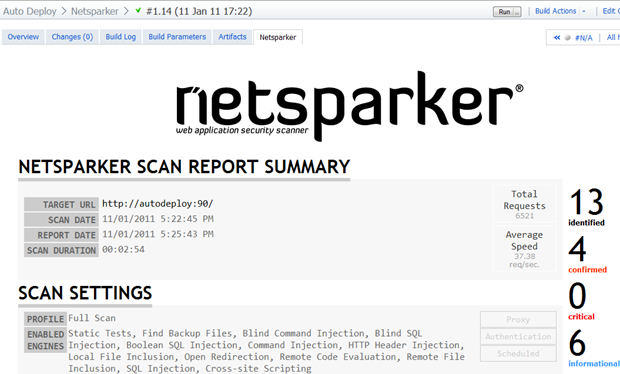
Task: Open the Build Log tab
Action: (x=121, y=37)
